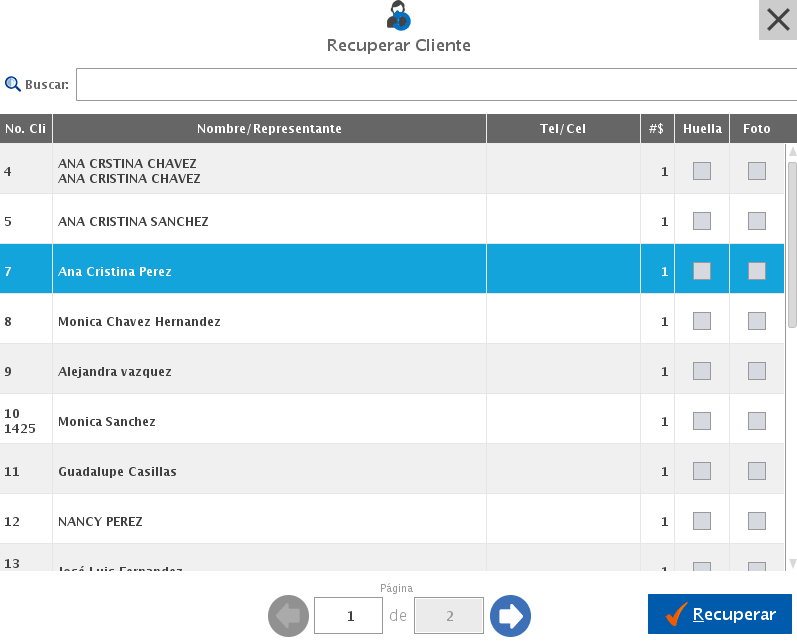Check the Huella box for Alejandra vazquez
Viewport: 797px width, 642px height.
[702, 371]
